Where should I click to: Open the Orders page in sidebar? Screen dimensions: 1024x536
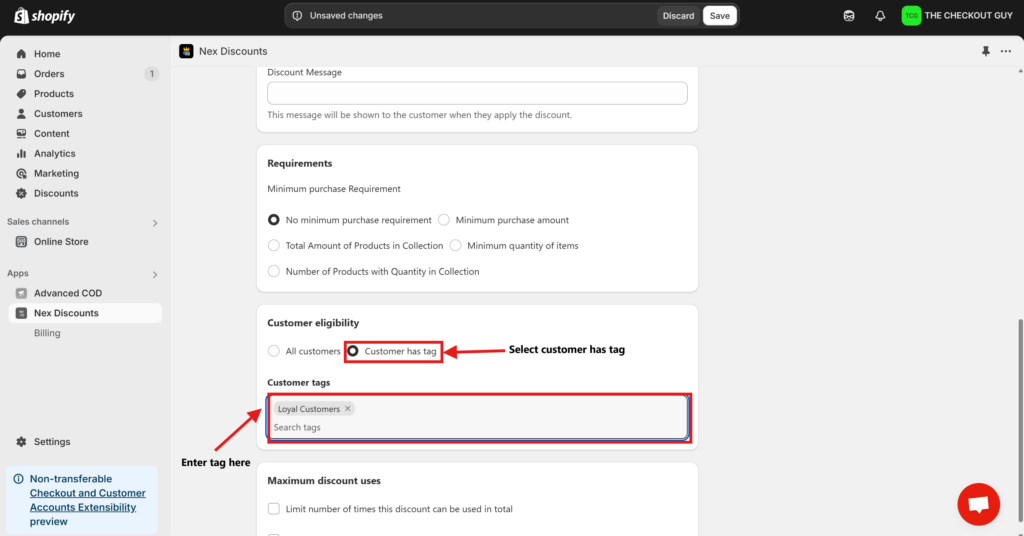[49, 74]
